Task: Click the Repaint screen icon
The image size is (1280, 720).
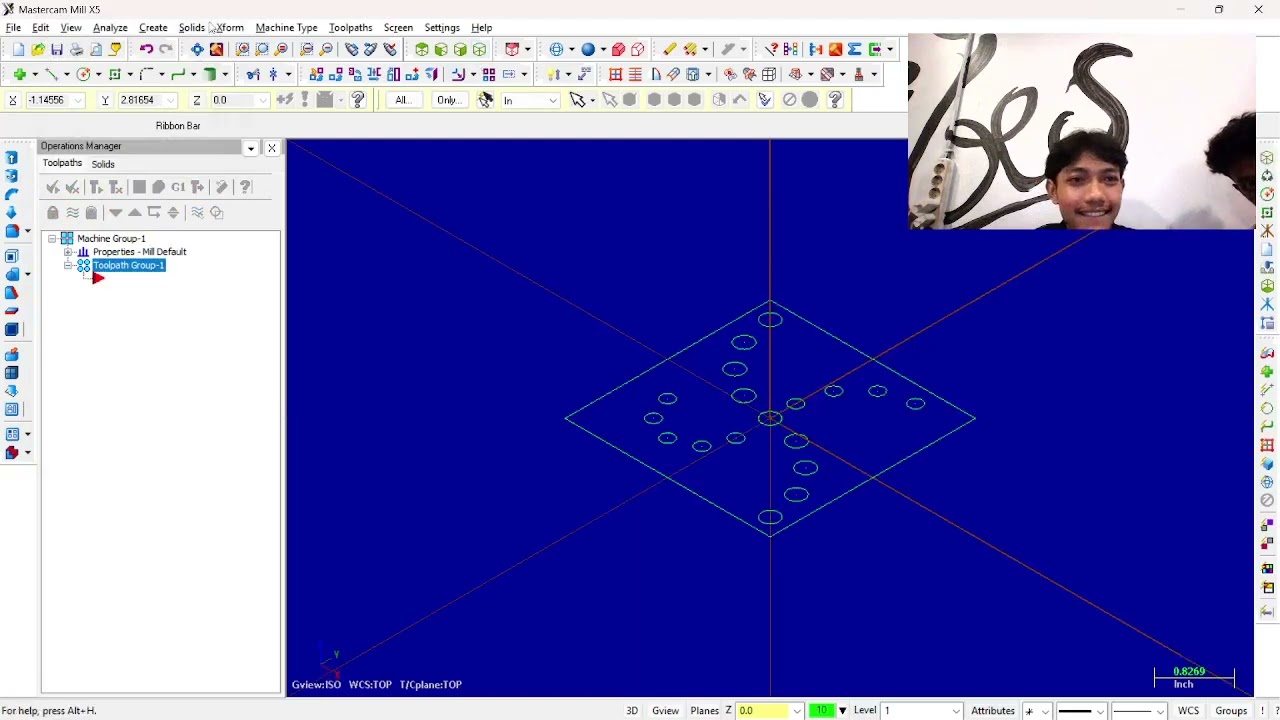Action: pos(216,49)
